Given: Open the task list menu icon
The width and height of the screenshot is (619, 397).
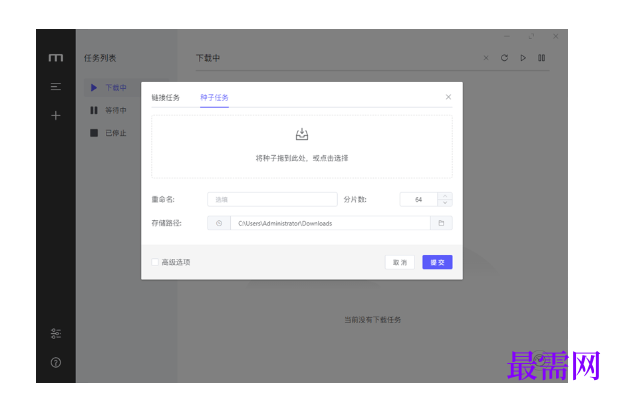Looking at the screenshot, I should [x=56, y=86].
